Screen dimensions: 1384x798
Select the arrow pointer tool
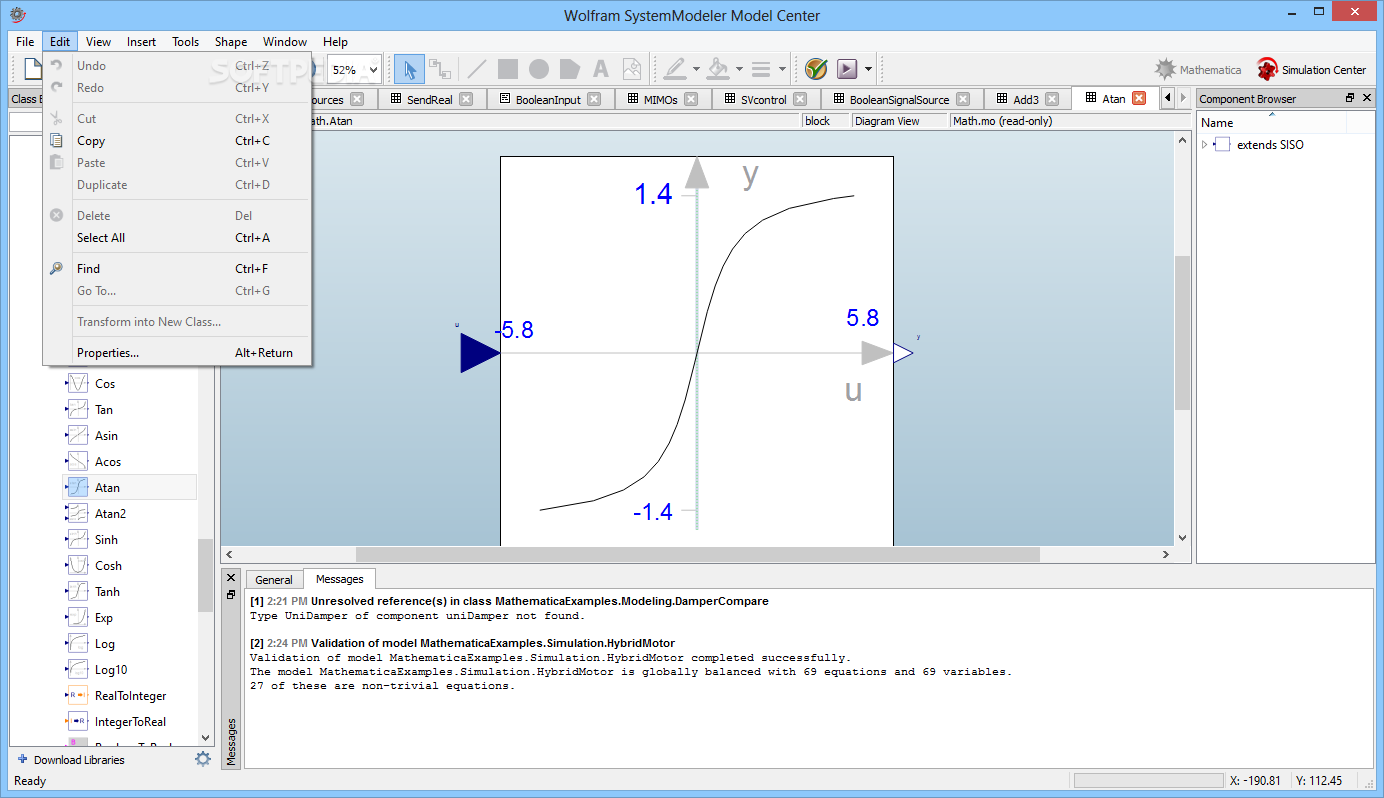[409, 69]
